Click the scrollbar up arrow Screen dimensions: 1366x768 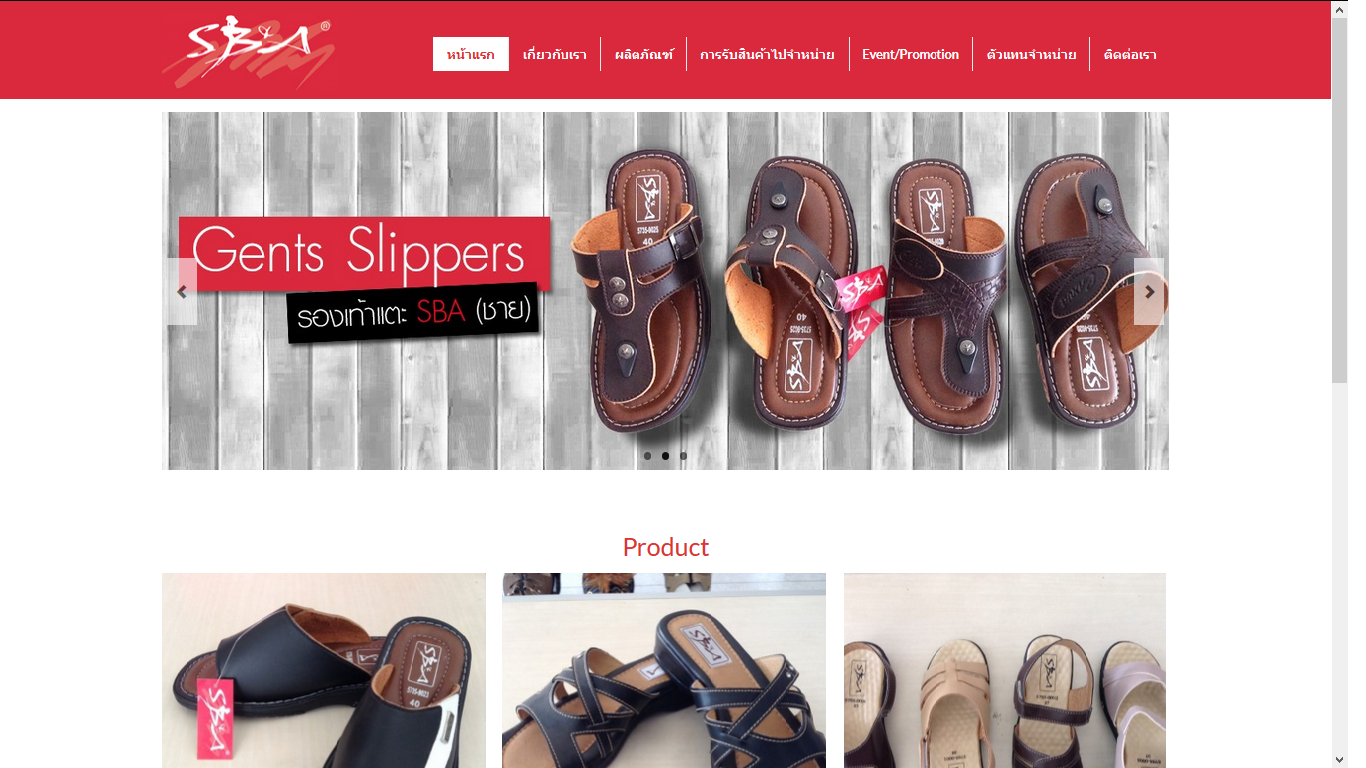[x=1340, y=8]
